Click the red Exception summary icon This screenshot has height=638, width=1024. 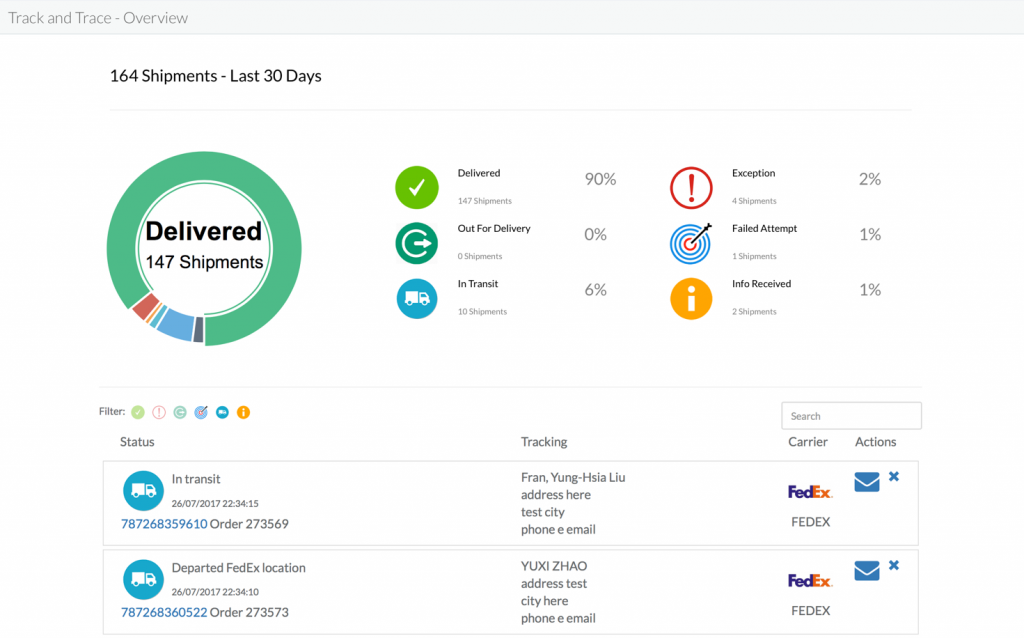click(x=691, y=187)
